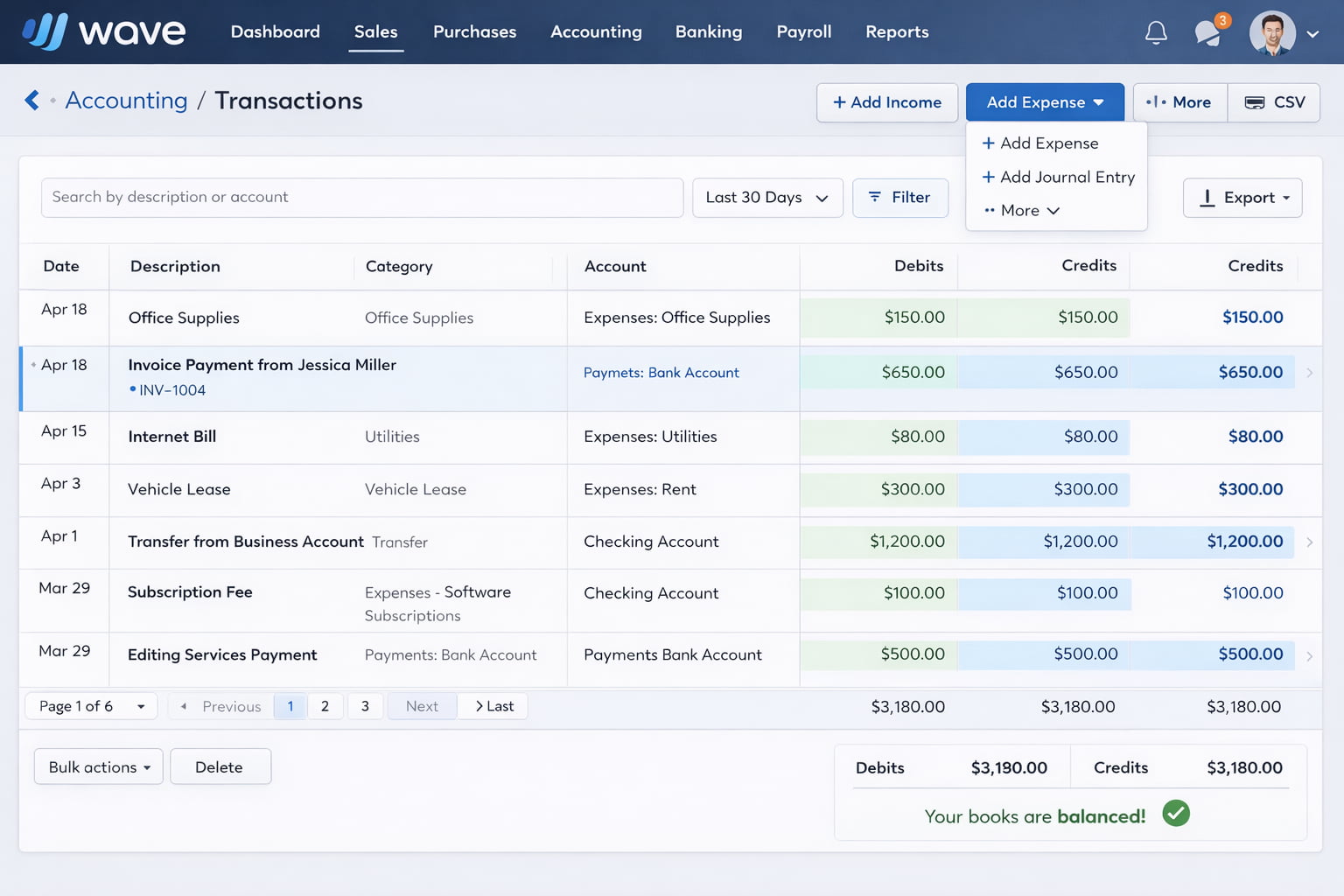This screenshot has width=1344, height=896.
Task: Click the green balanced checkmark icon
Action: coord(1176,814)
